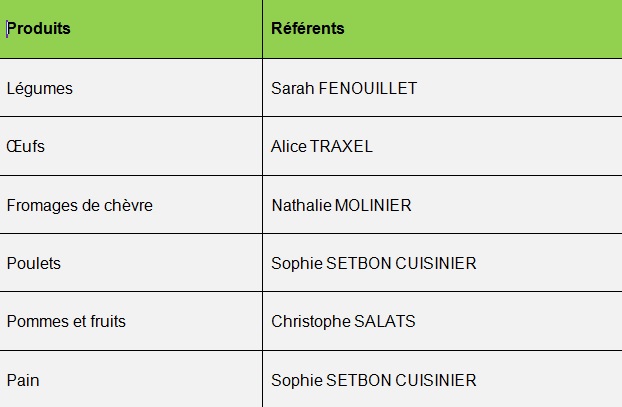Click the Produits header cell
Screen dimensions: 622x407
point(131,29)
